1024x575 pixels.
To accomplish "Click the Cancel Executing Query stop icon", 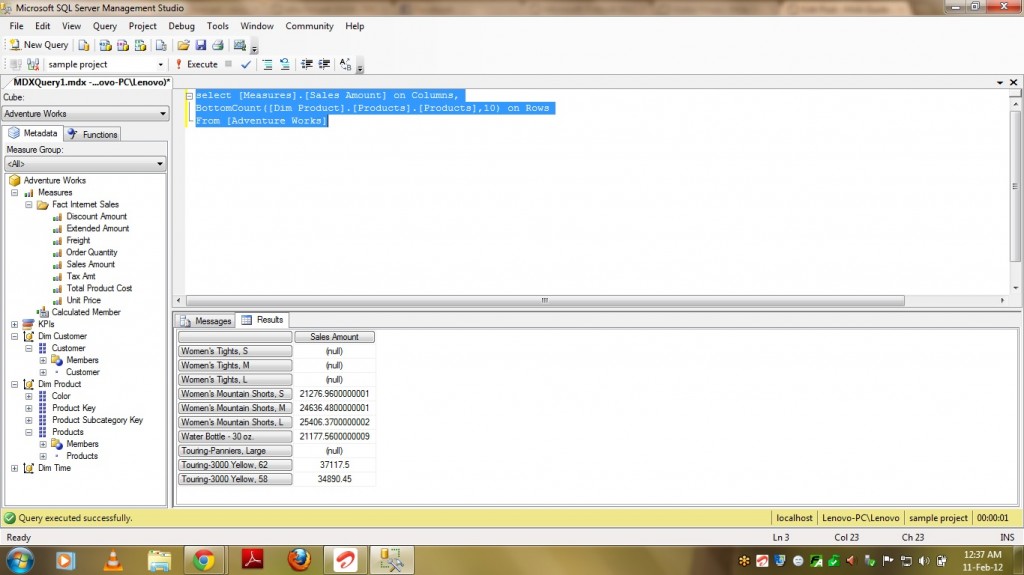I will 229,65.
